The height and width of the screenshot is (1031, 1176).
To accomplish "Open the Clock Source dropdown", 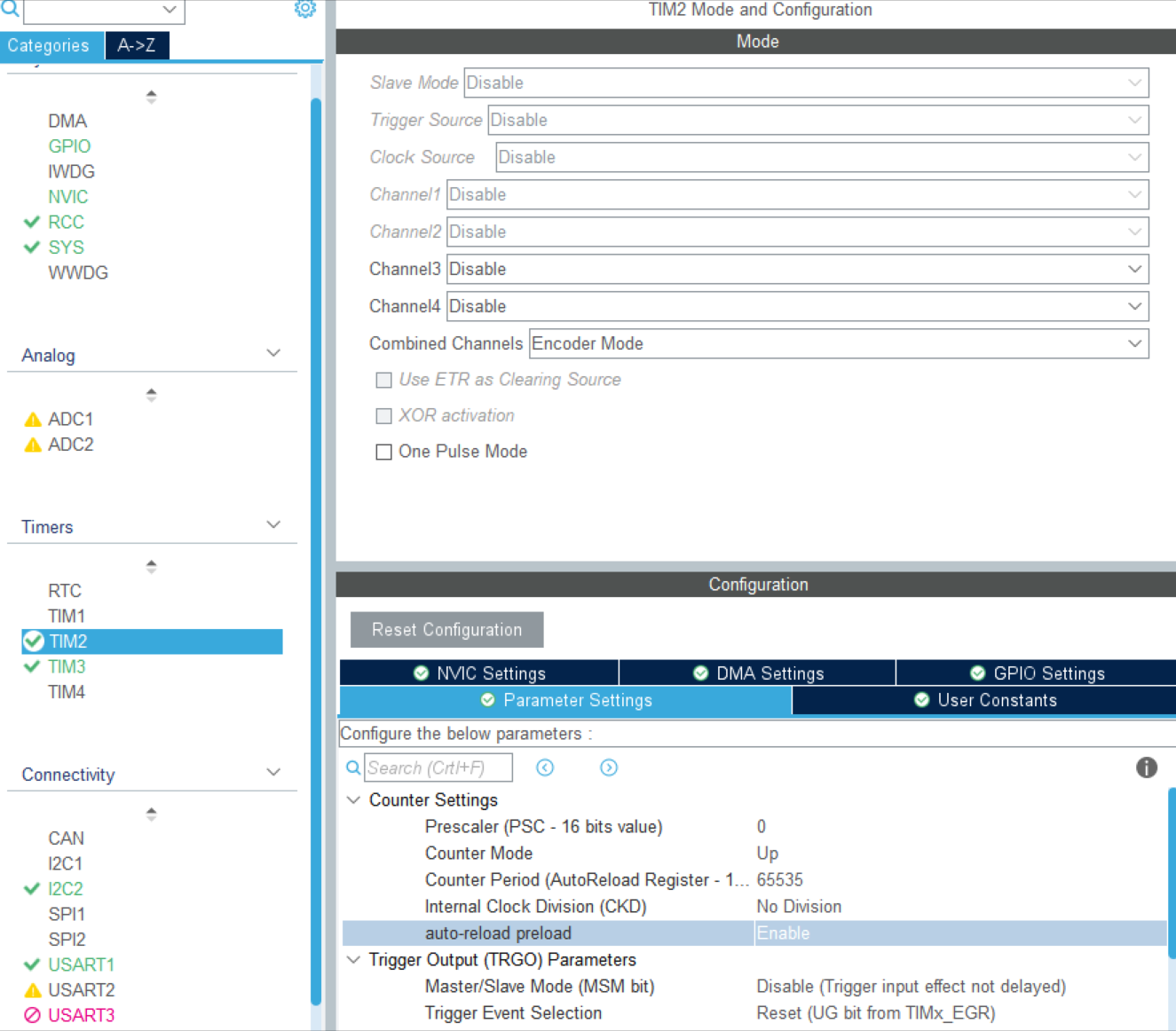I will [822, 157].
